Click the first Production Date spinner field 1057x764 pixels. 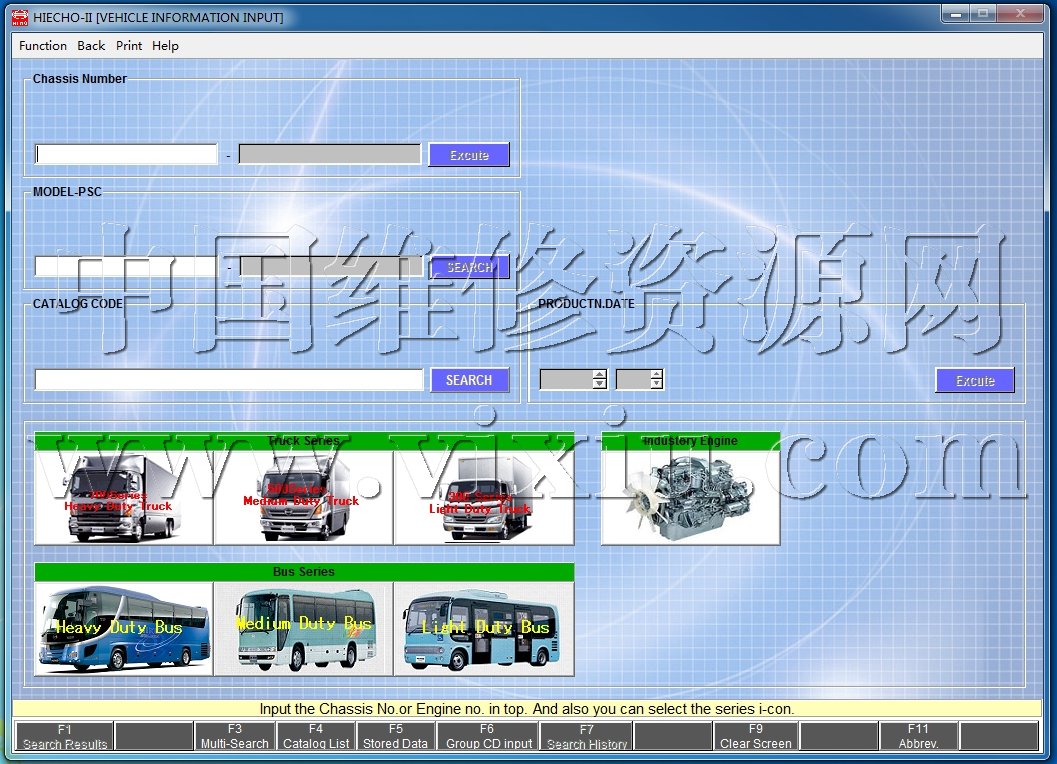pos(566,380)
